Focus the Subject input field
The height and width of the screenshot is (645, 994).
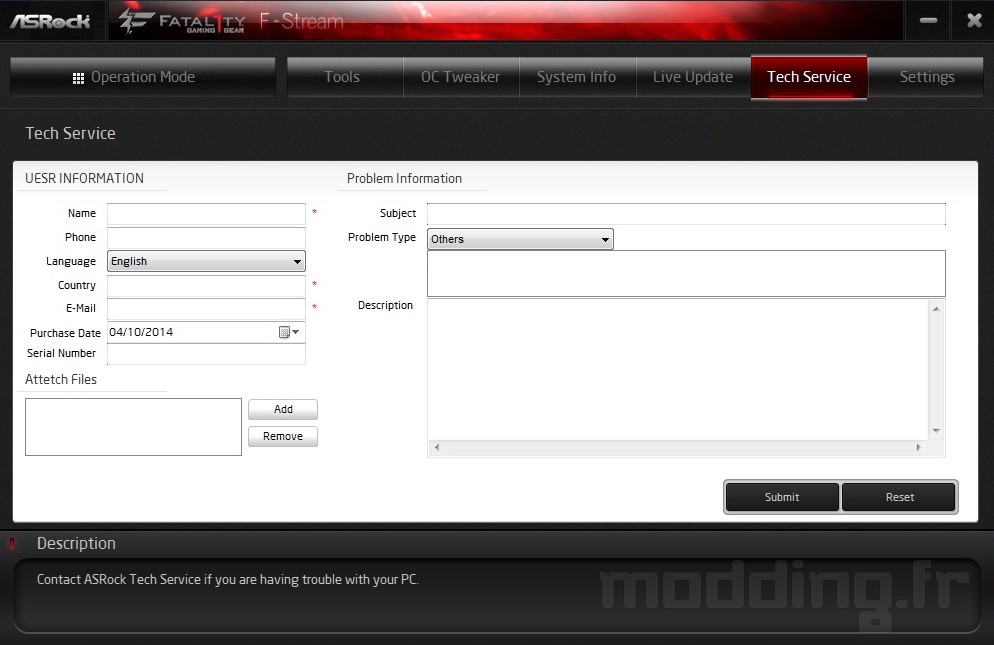coord(686,214)
